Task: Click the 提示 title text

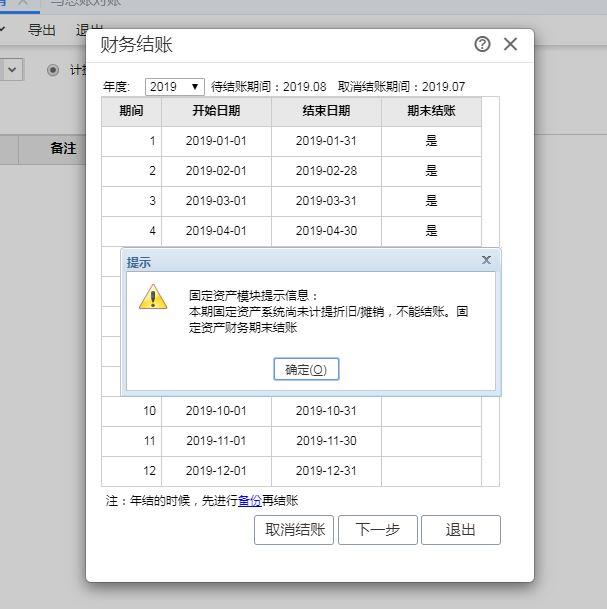Action: pyautogui.click(x=139, y=263)
